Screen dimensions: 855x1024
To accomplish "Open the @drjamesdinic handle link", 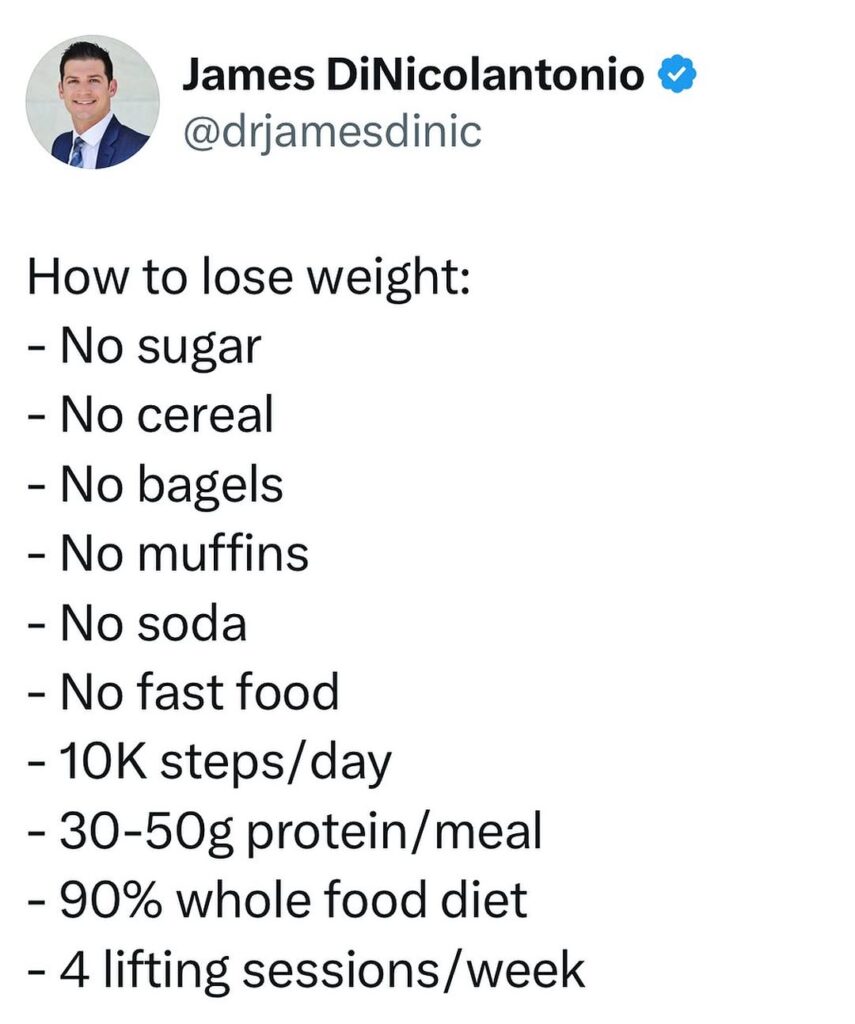I will coord(332,133).
